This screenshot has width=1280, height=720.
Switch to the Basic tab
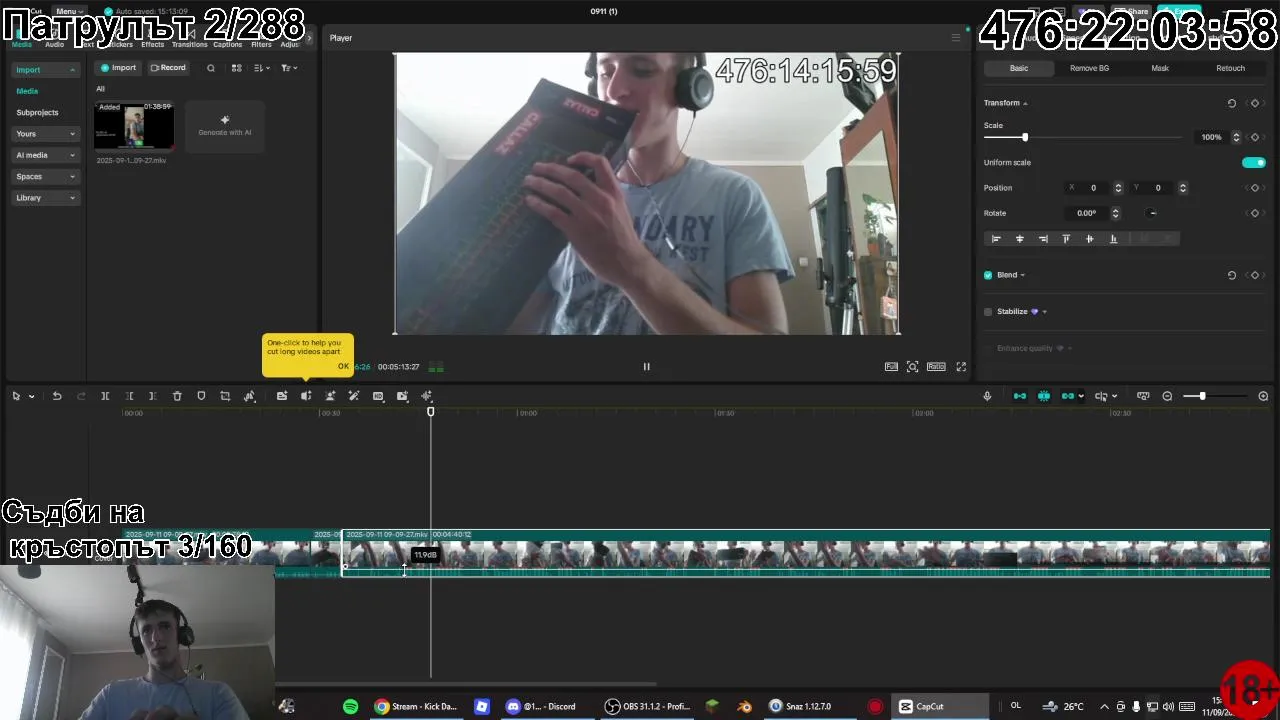1019,68
